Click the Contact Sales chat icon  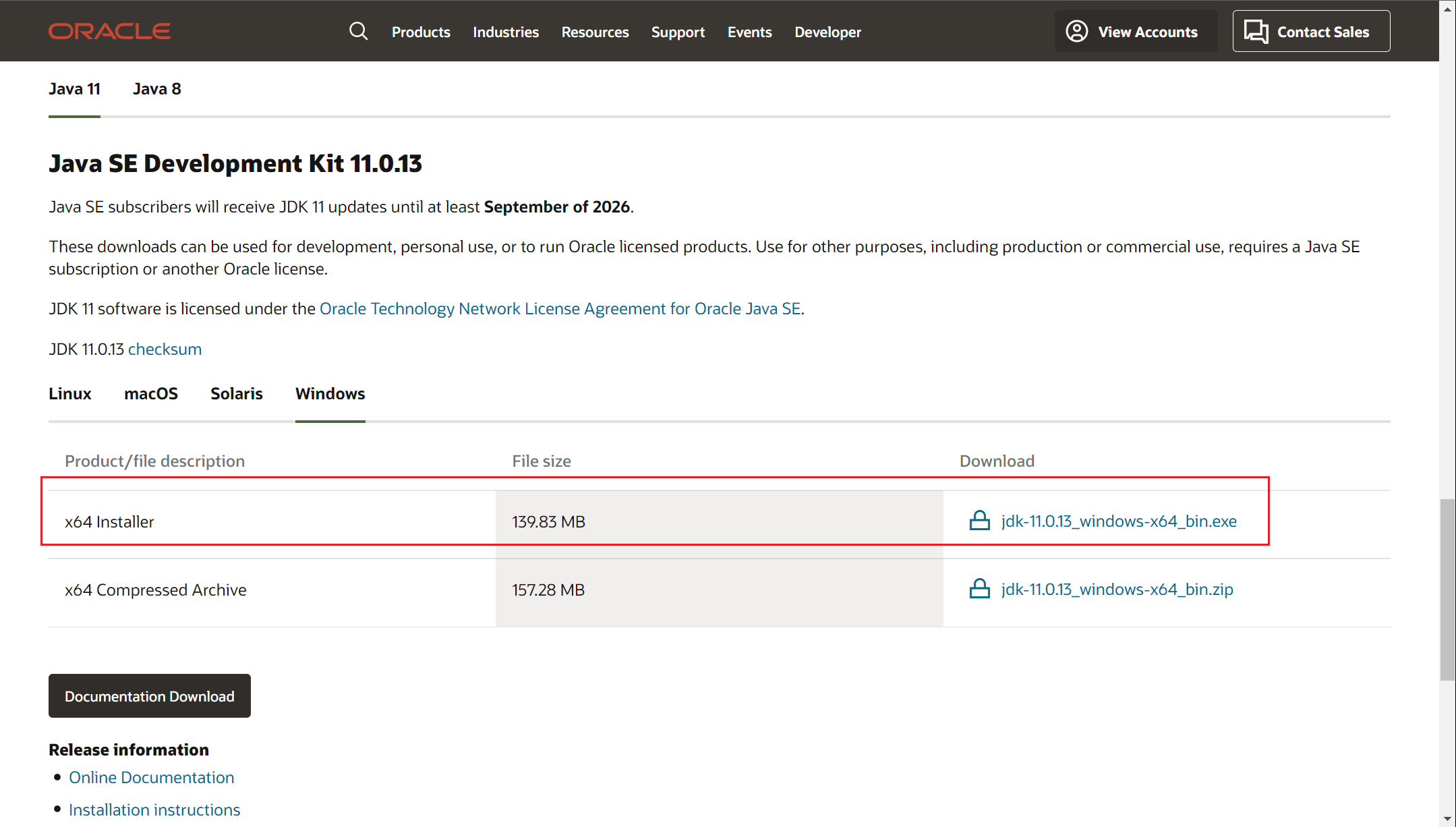(1256, 31)
